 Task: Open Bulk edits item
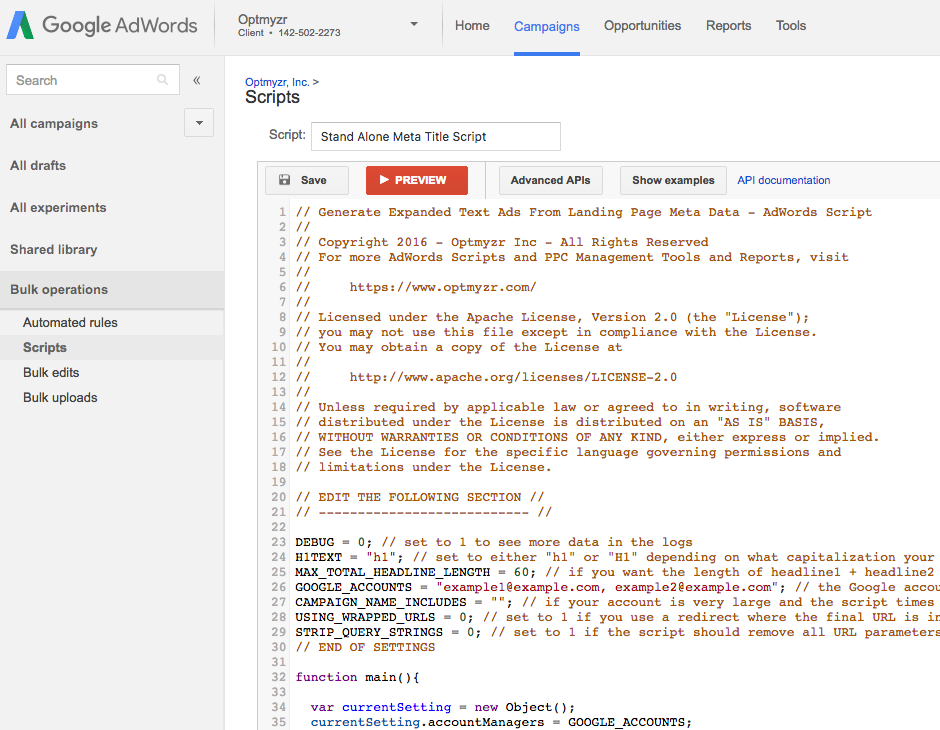[x=51, y=373]
